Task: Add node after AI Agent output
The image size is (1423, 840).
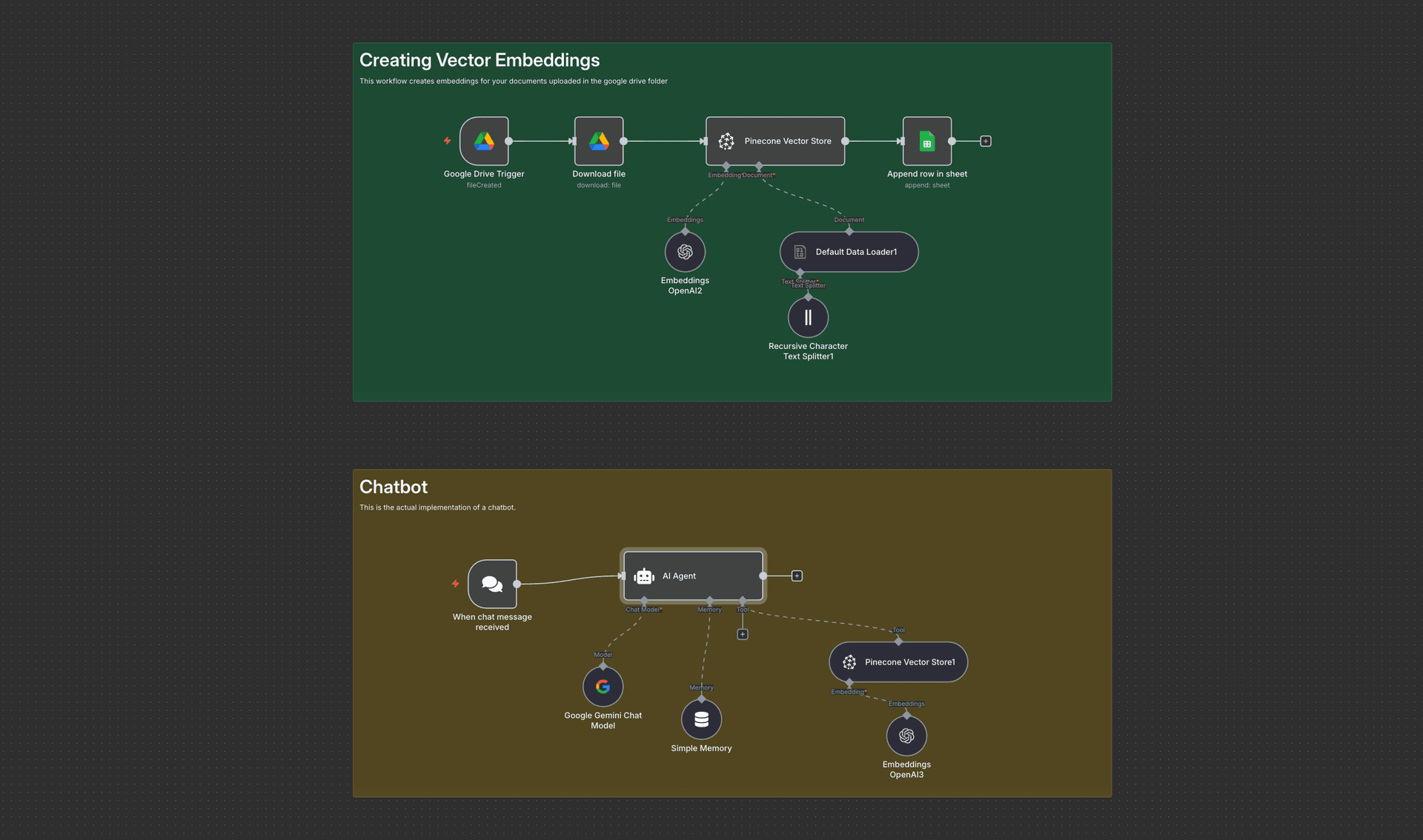Action: point(797,576)
